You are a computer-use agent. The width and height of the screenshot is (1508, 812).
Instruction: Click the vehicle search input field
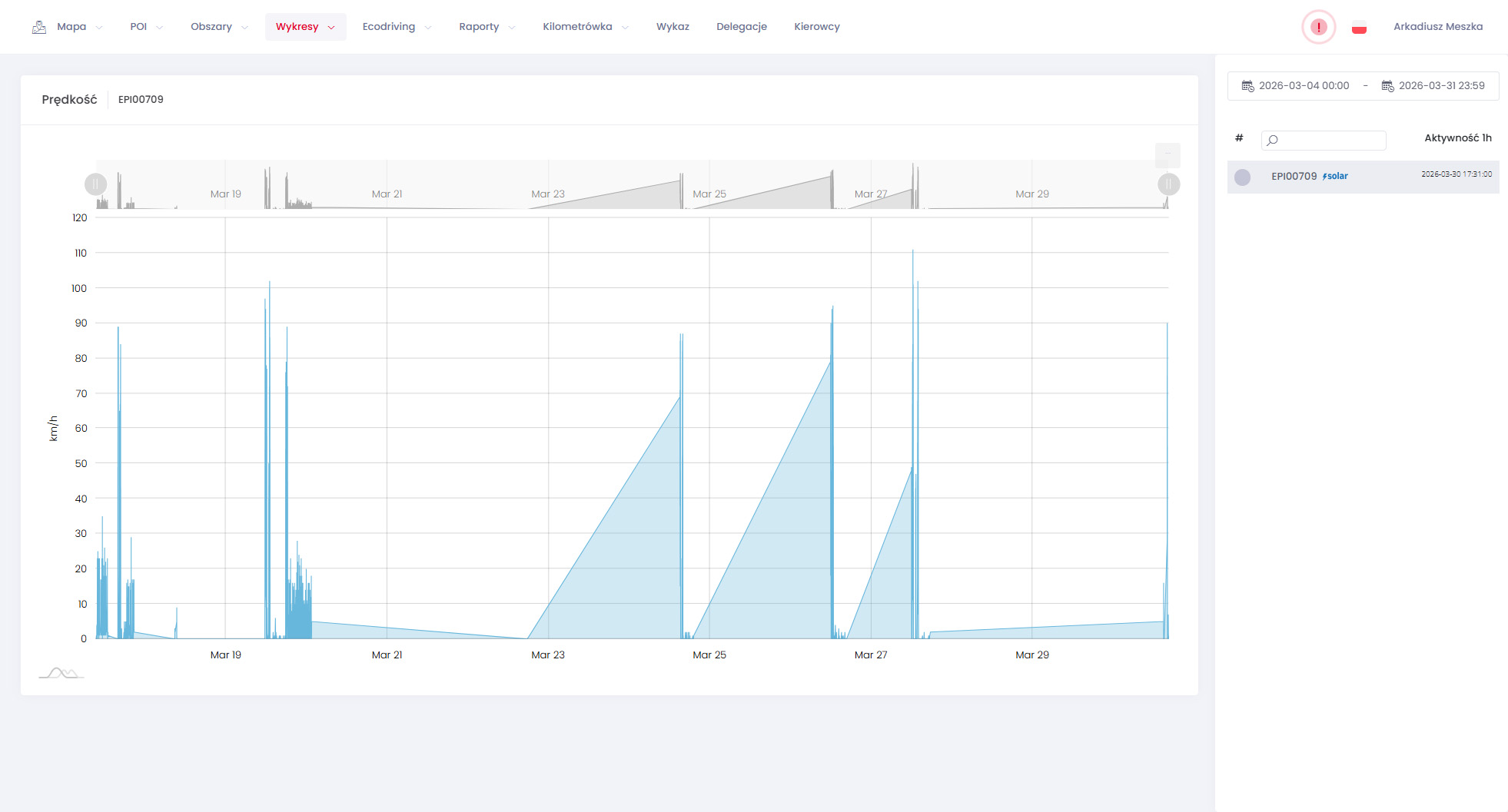pos(1331,140)
